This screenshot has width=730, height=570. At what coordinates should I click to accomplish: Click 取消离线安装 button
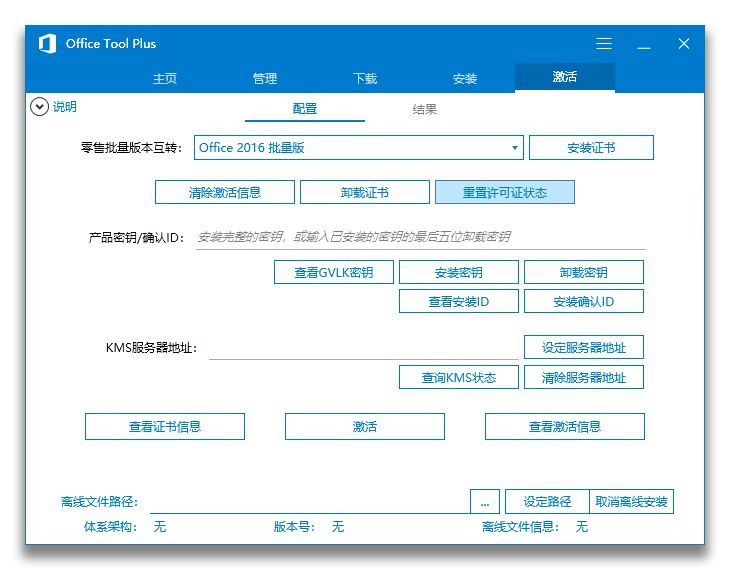click(631, 502)
